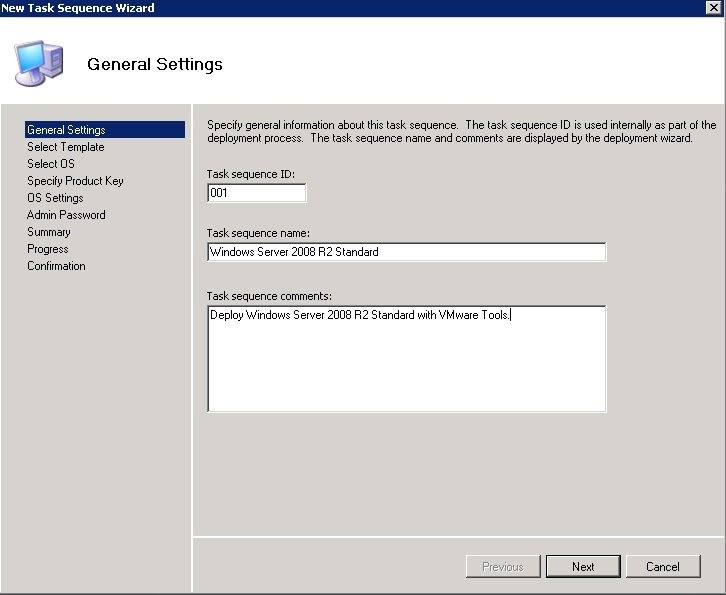Click into Task sequence name field
The image size is (726, 595).
[x=407, y=252]
